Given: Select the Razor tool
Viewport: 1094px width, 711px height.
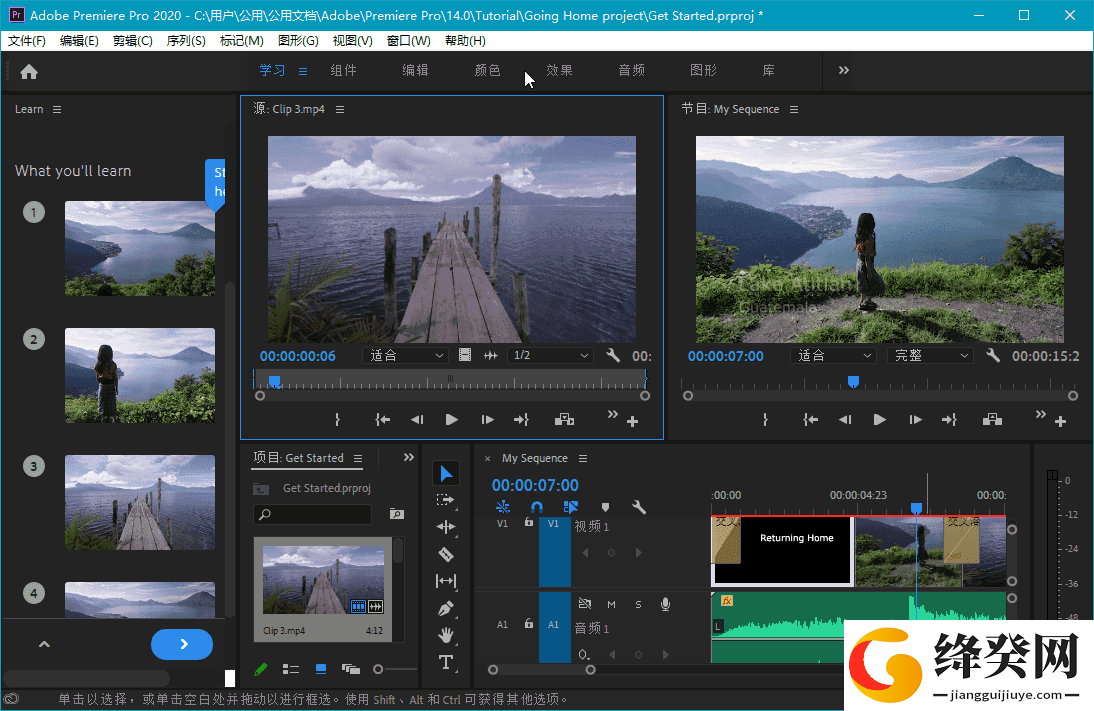Looking at the screenshot, I should 446,554.
